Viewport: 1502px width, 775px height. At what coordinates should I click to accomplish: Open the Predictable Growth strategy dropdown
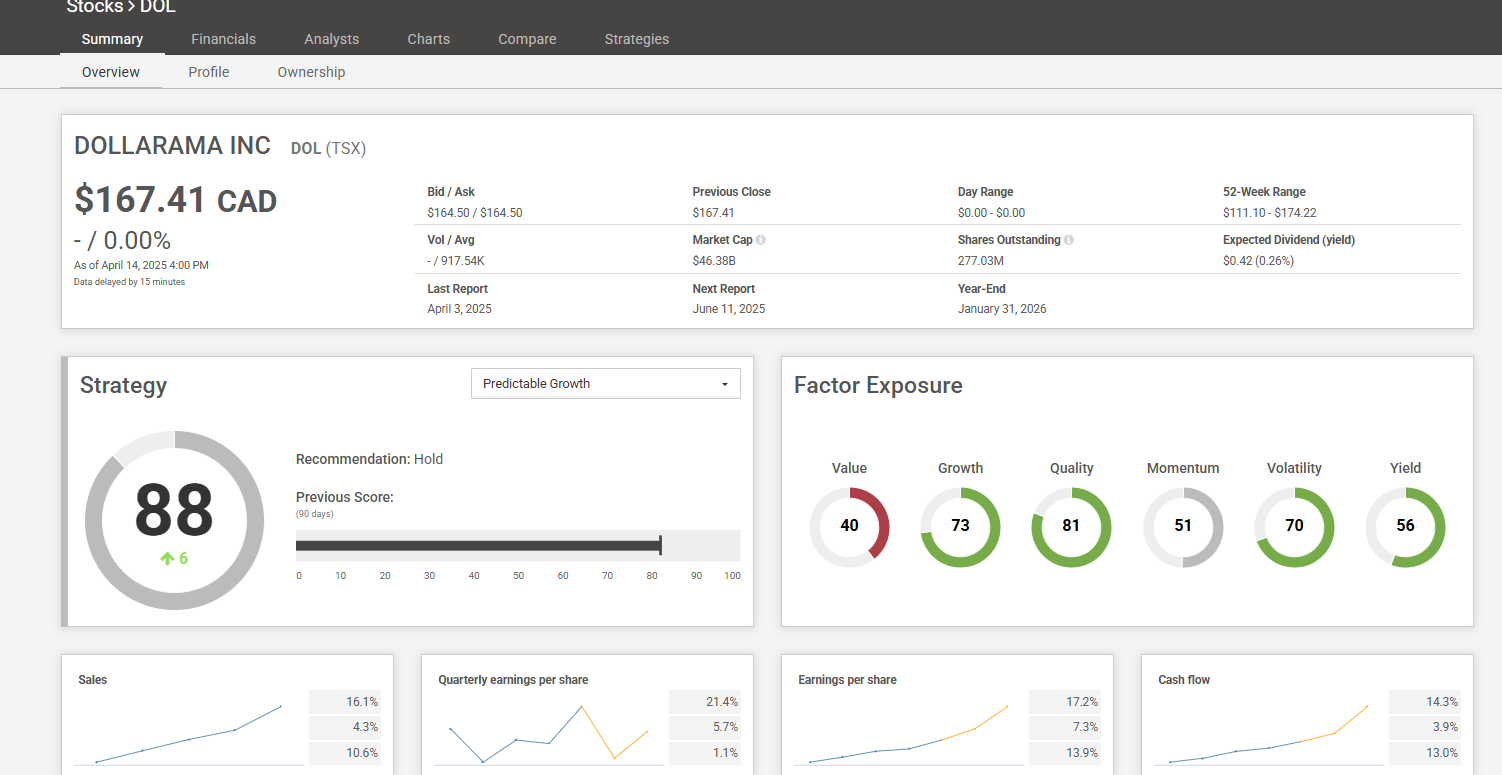point(606,384)
